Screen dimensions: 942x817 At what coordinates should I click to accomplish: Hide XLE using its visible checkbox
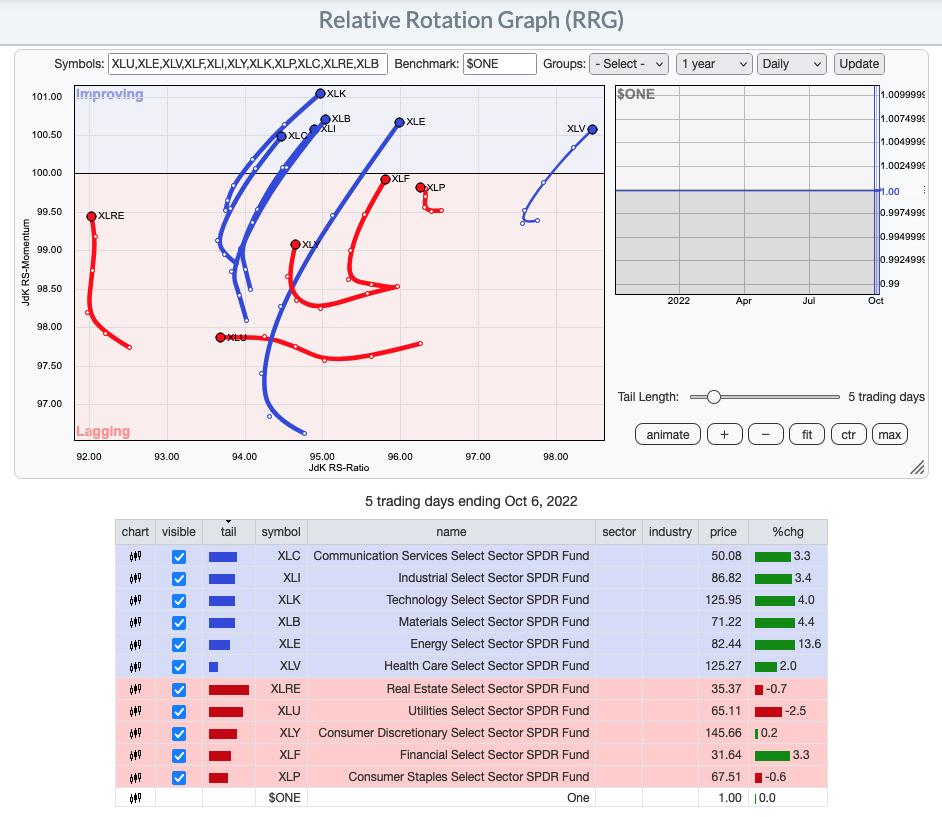pos(179,645)
